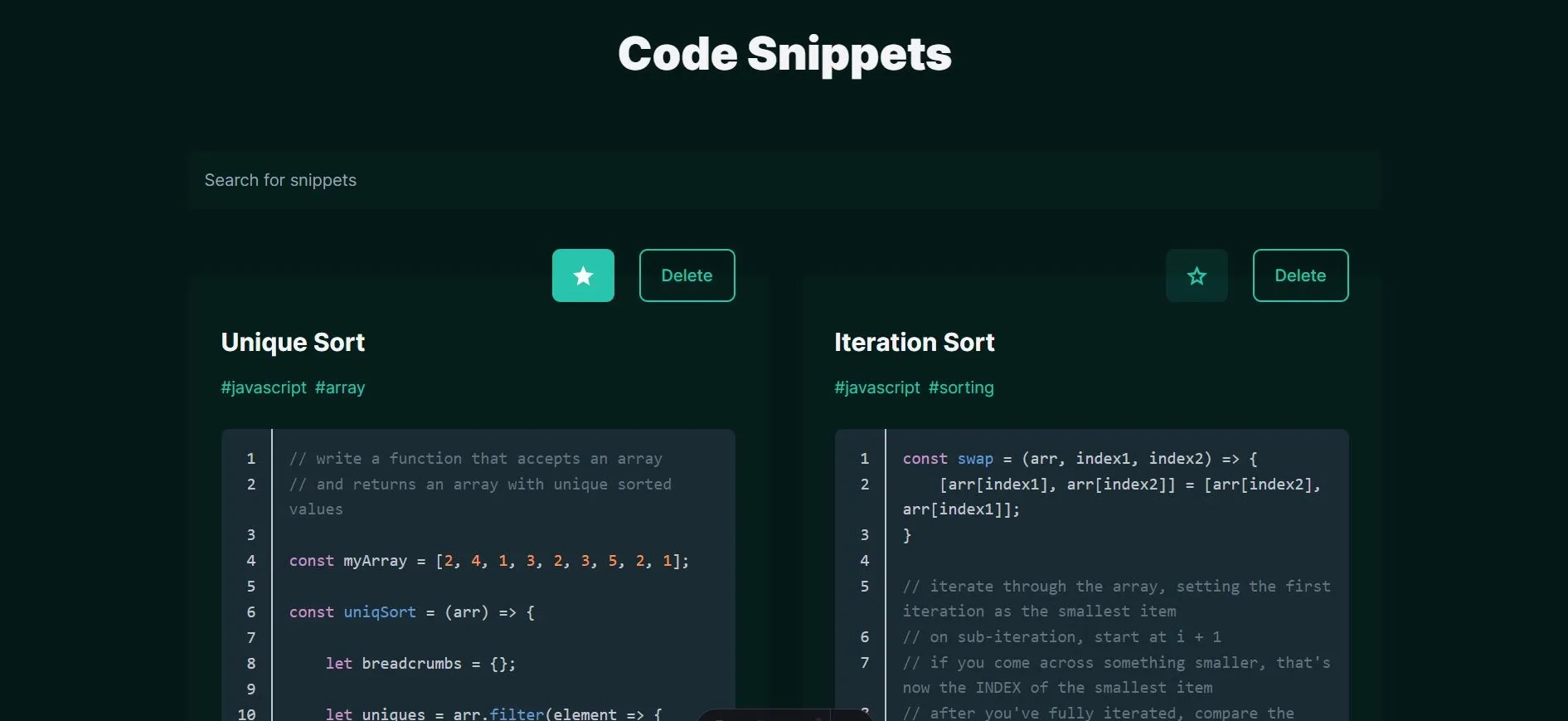Click the Code Snippets page heading
Image resolution: width=1568 pixels, height=721 pixels.
[x=784, y=54]
